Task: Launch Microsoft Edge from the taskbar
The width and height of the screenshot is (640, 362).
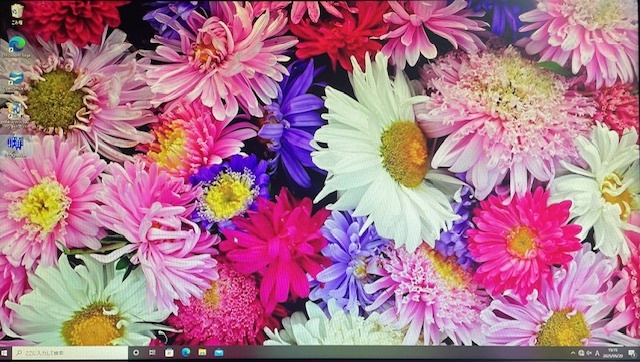Action: click(x=186, y=352)
